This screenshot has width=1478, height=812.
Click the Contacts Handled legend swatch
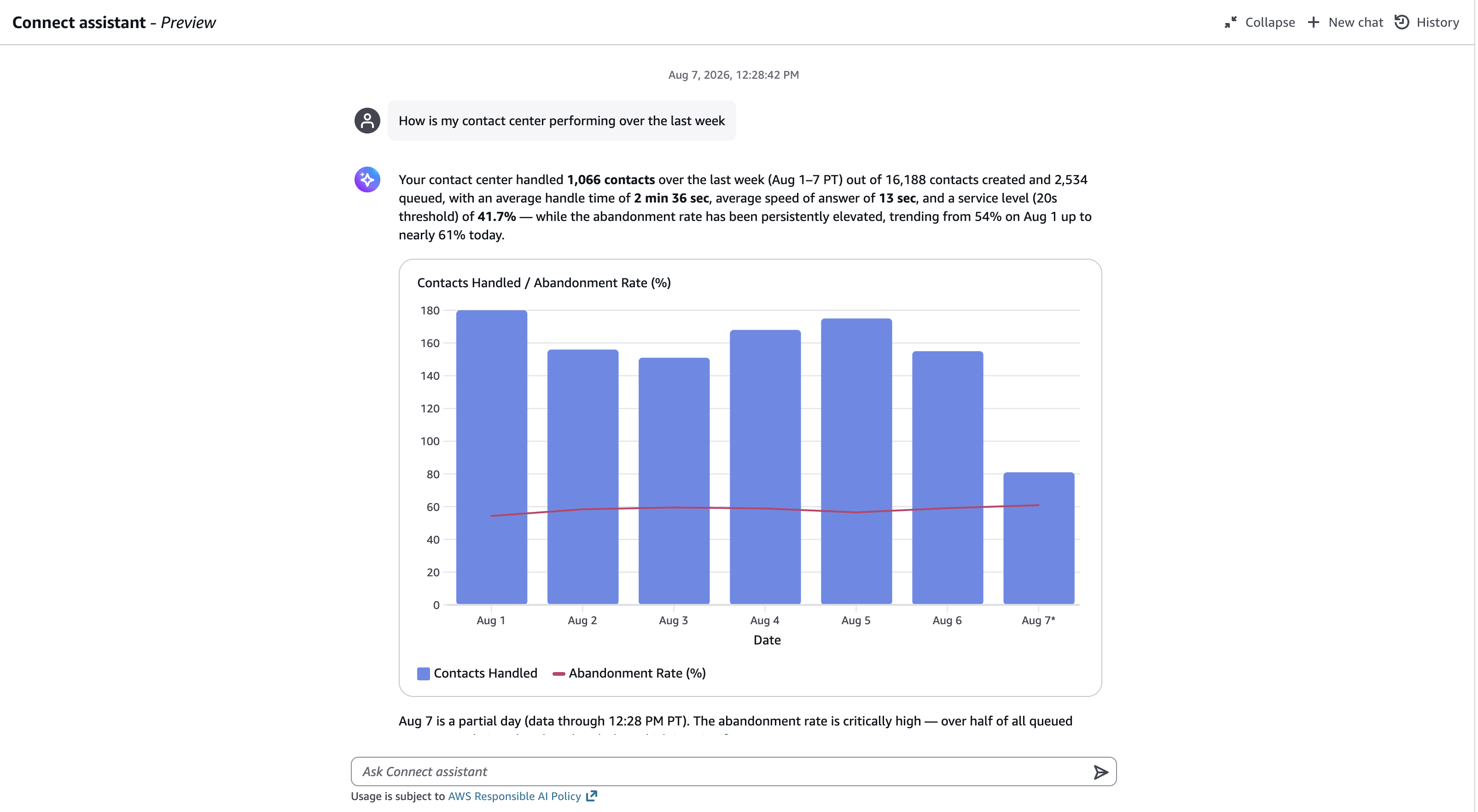click(424, 674)
